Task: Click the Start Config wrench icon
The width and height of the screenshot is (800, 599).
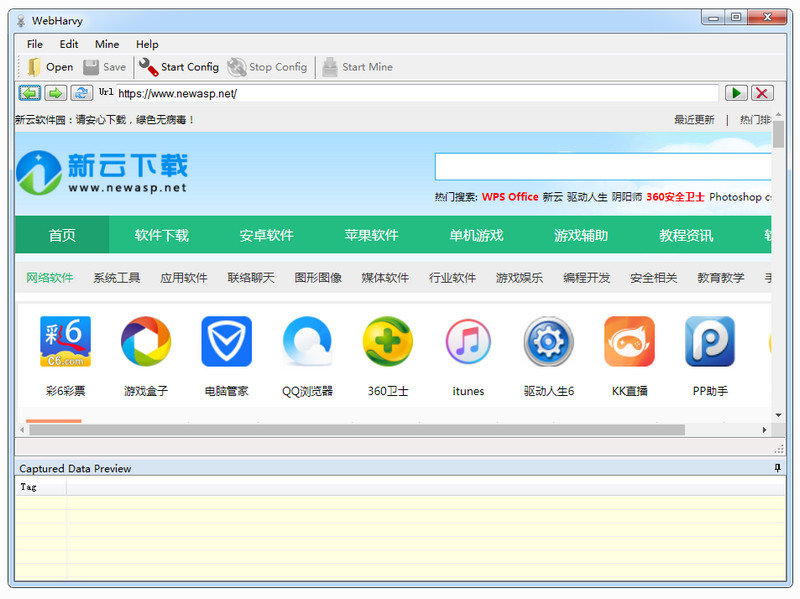Action: point(148,67)
